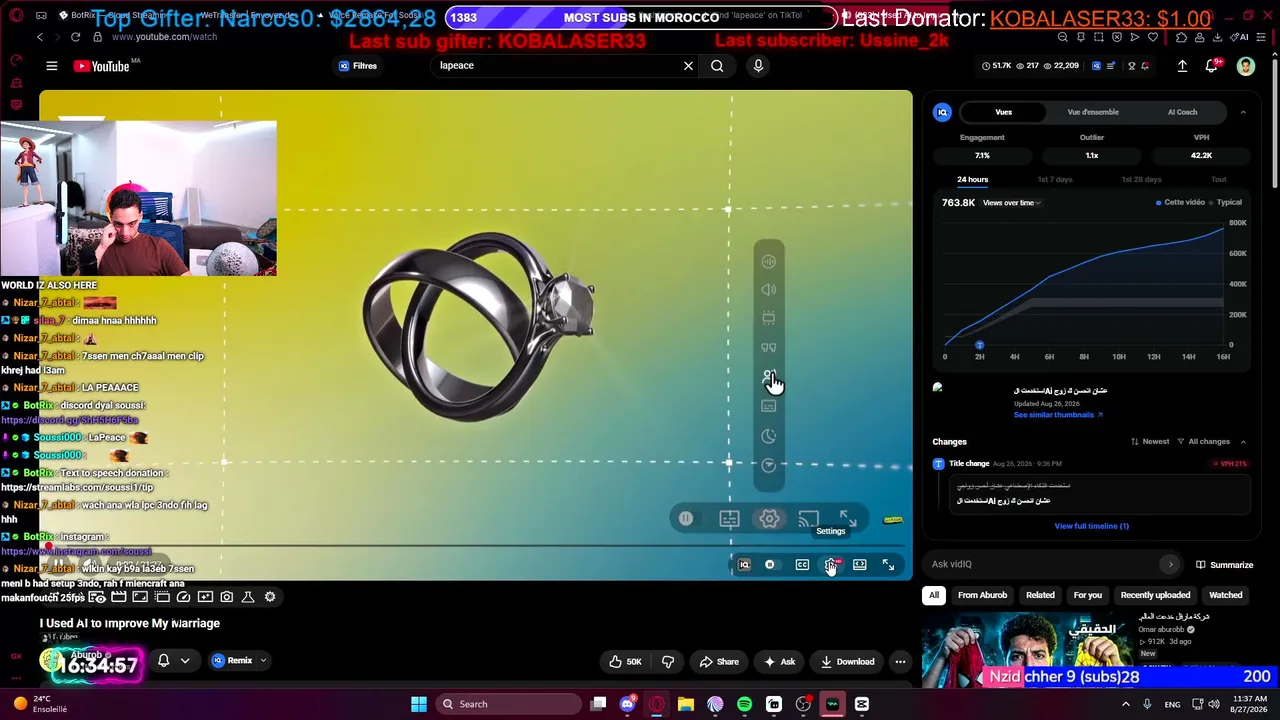
Task: Open File Explorer from the taskbar
Action: (685, 704)
